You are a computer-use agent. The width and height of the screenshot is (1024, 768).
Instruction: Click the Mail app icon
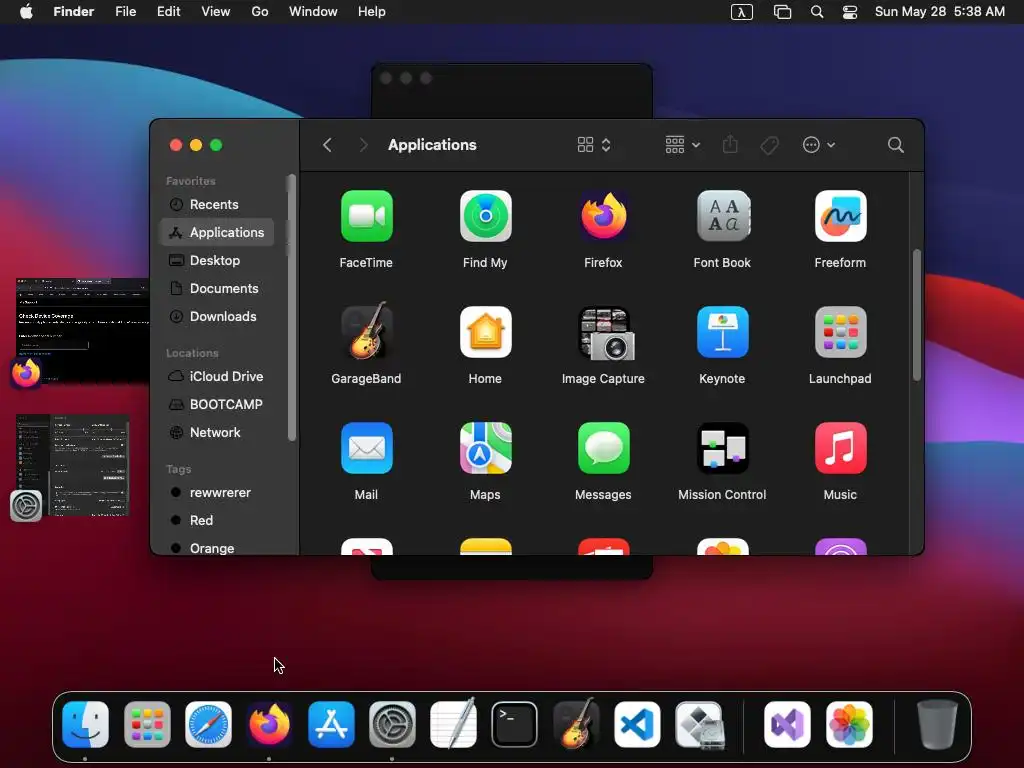click(366, 449)
